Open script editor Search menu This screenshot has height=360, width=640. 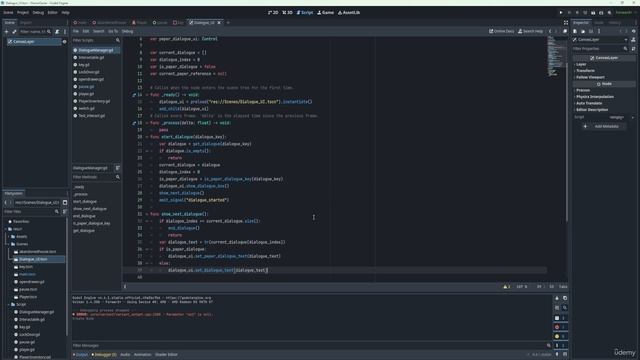98,31
